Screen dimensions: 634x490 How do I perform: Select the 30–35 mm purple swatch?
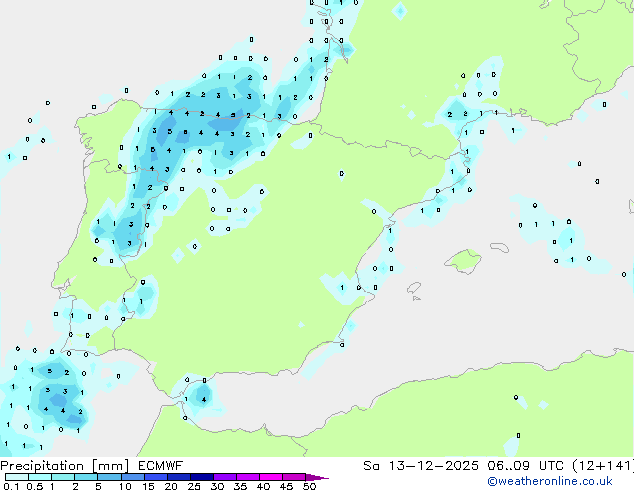pyautogui.click(x=224, y=477)
